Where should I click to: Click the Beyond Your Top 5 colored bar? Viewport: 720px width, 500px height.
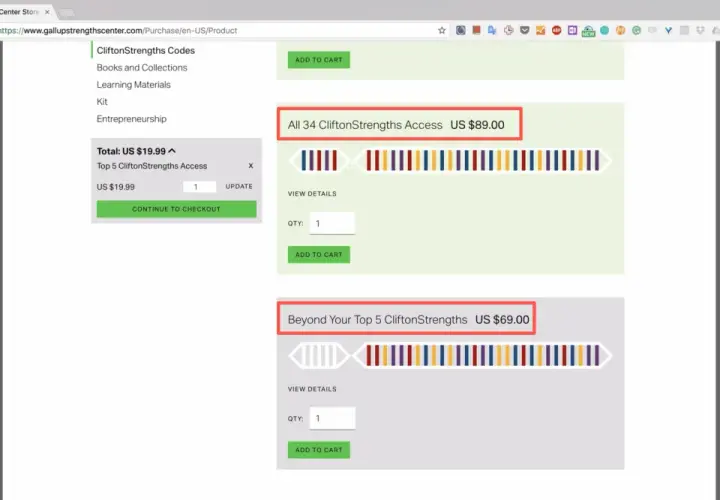(x=483, y=355)
